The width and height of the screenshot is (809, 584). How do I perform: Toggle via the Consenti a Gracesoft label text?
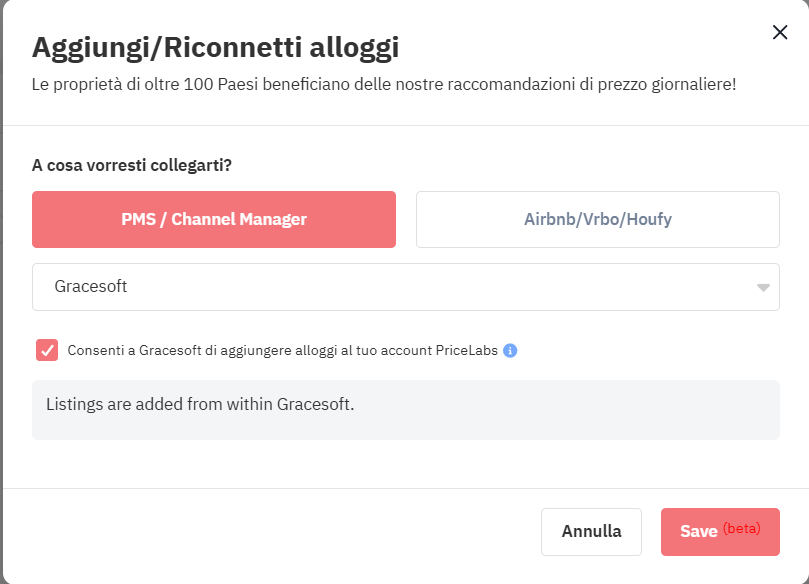pyautogui.click(x=282, y=350)
